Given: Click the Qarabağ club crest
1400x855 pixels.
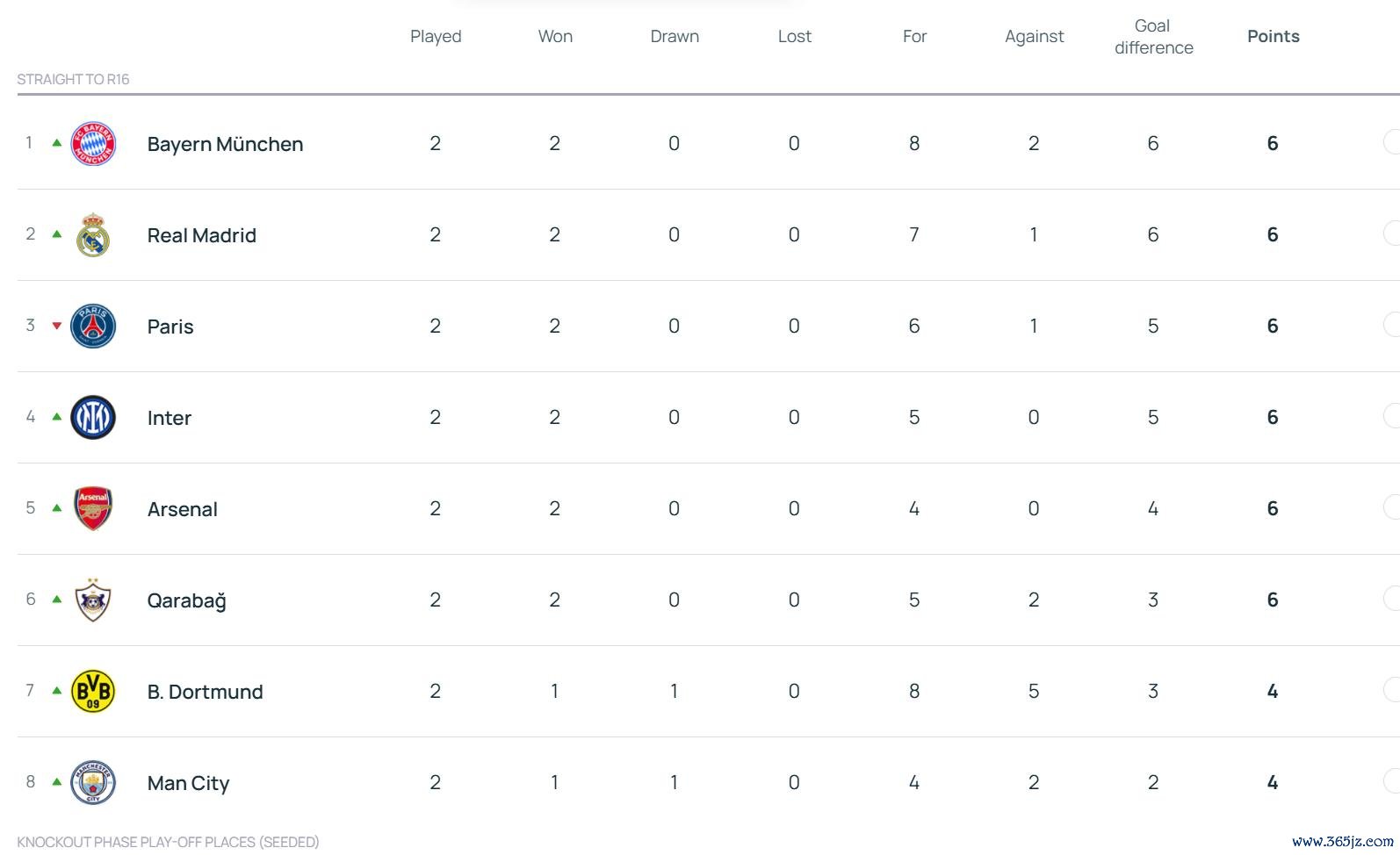Looking at the screenshot, I should (93, 600).
